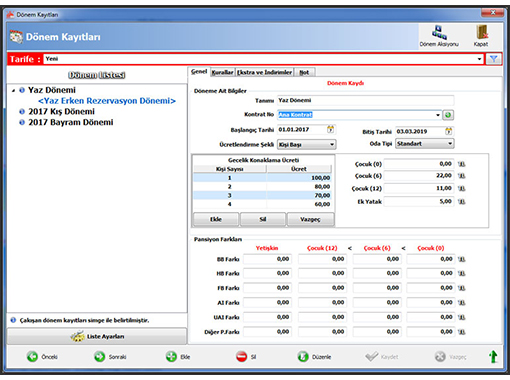Click BB Farkı Yetişkin value field
This screenshot has height=380, width=510.
tap(267, 259)
